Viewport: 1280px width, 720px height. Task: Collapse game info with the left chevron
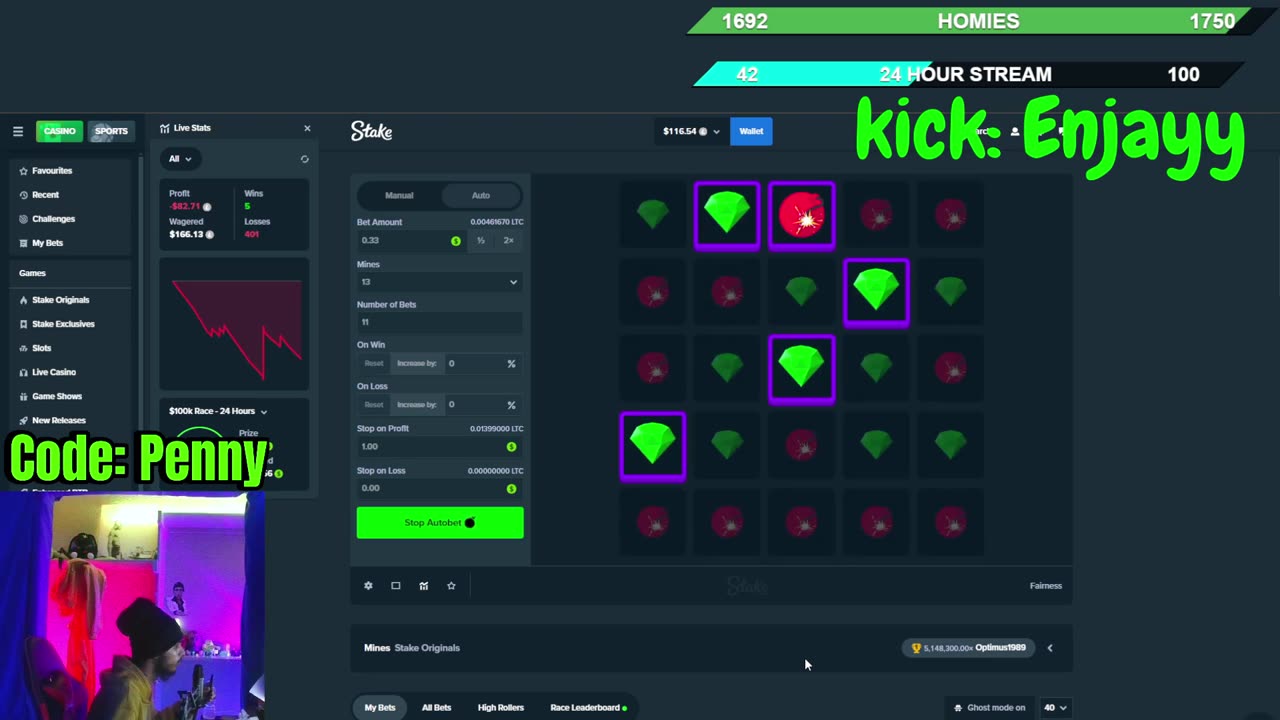[x=1050, y=648]
